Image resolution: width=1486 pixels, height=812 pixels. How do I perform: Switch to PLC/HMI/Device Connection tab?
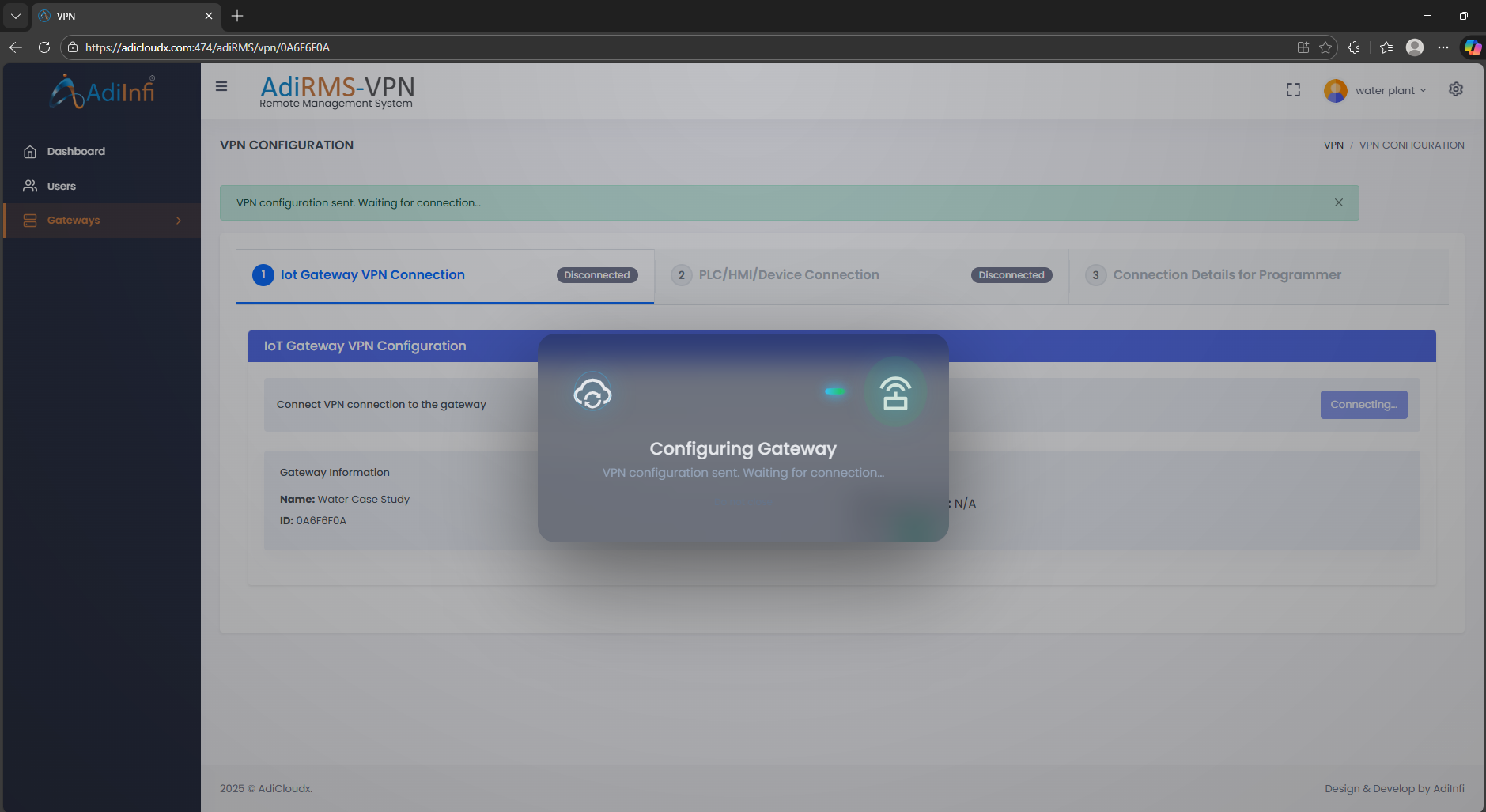tap(788, 275)
